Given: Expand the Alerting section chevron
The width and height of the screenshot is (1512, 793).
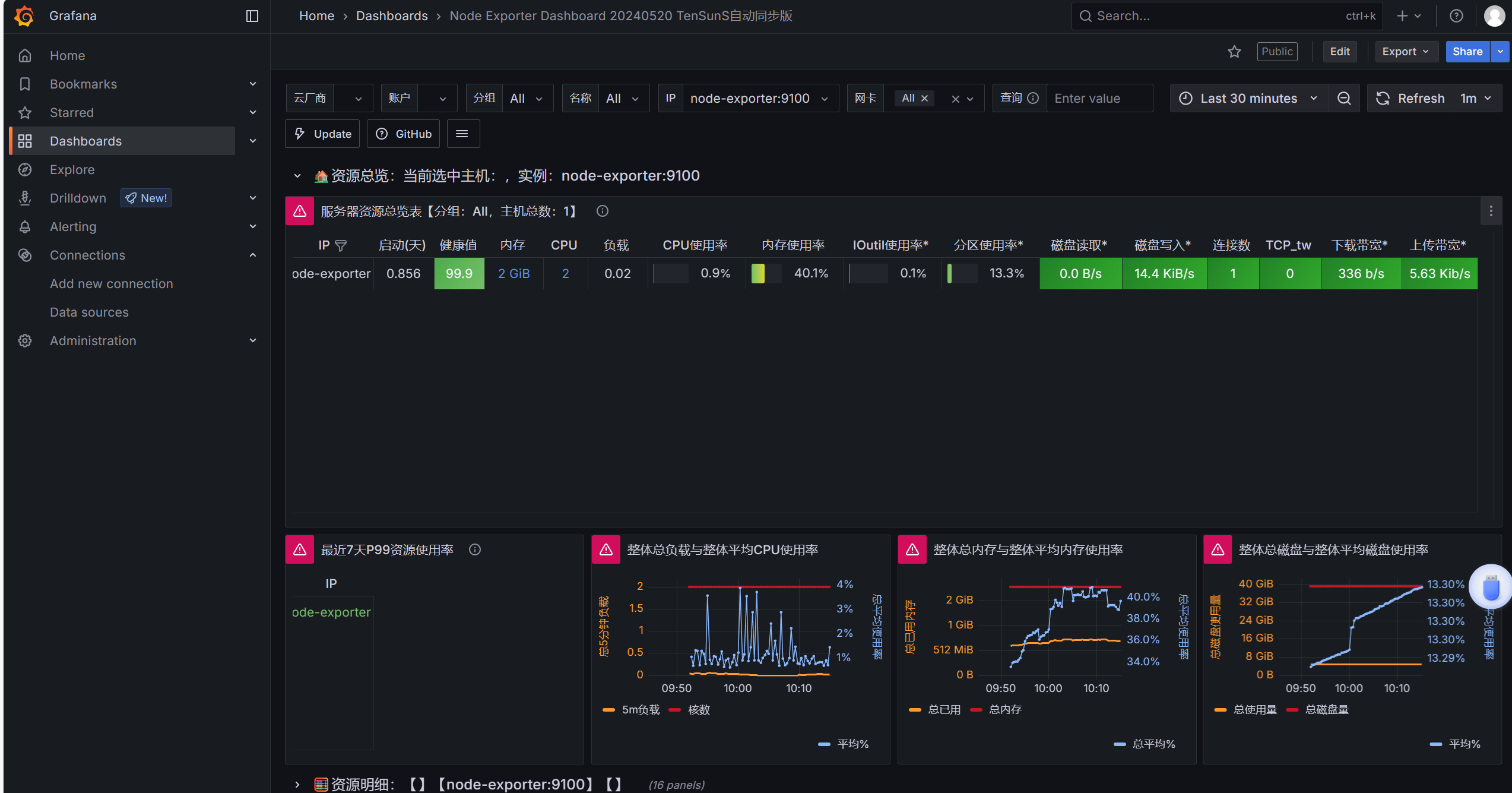Looking at the screenshot, I should pos(253,226).
